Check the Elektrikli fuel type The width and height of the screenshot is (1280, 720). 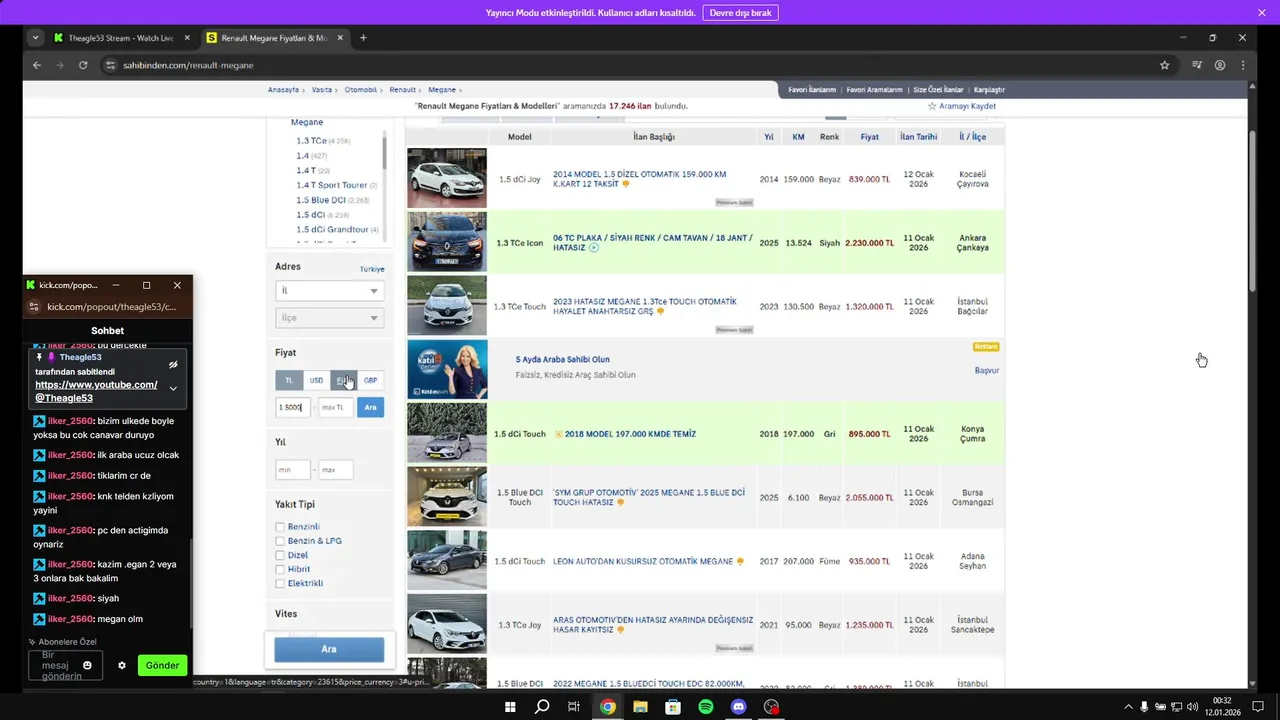pyautogui.click(x=280, y=583)
